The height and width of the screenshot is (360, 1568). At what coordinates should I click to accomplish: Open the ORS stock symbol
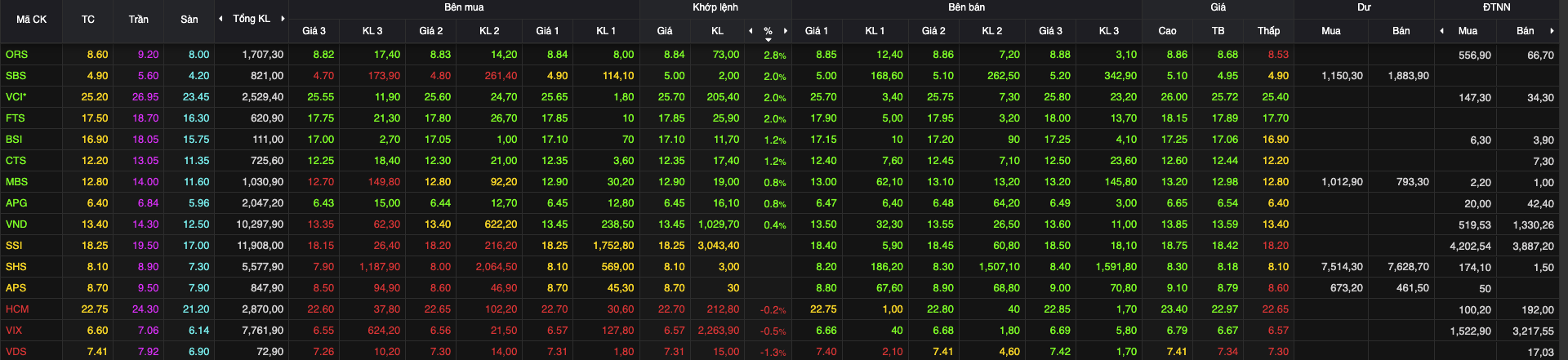tap(16, 55)
